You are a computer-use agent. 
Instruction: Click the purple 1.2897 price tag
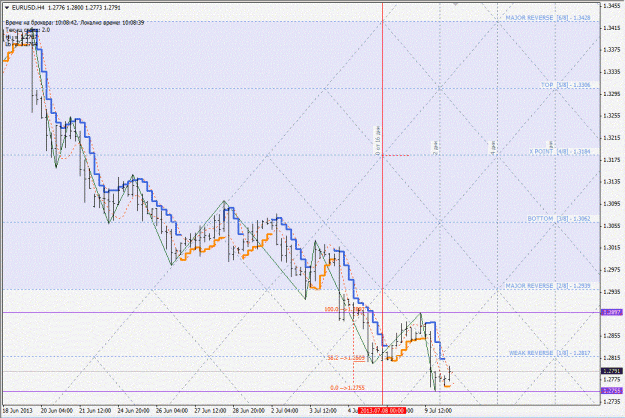click(x=612, y=312)
